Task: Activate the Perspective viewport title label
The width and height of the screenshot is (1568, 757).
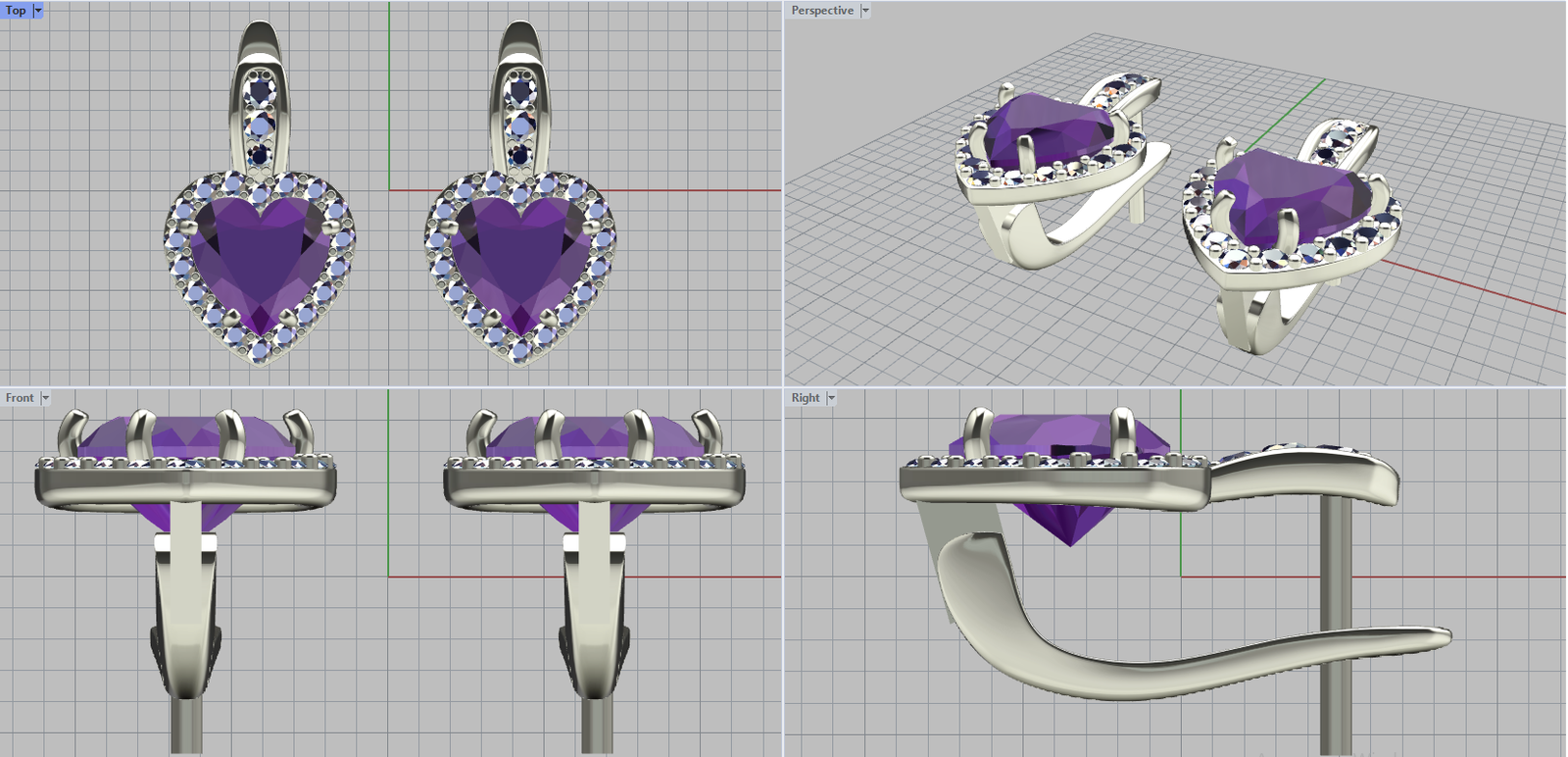Action: [821, 11]
